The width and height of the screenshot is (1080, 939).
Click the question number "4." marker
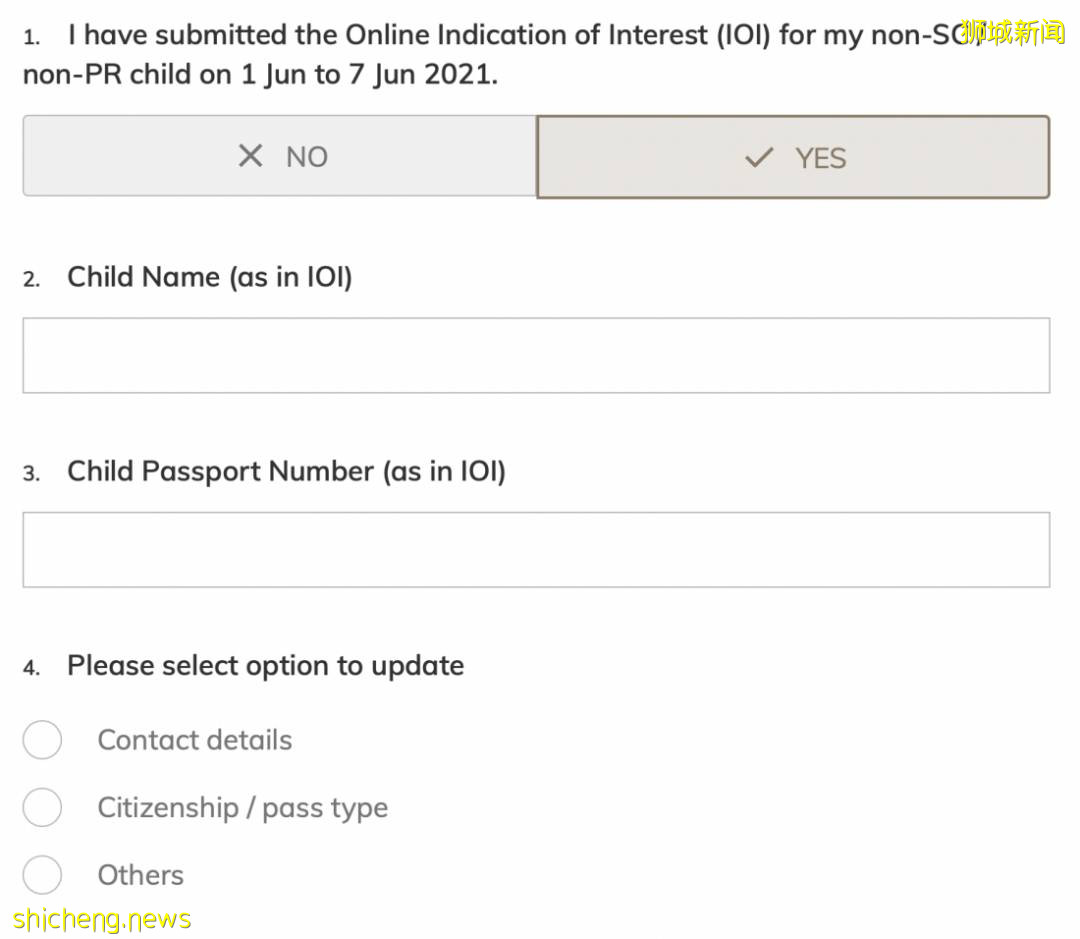coord(32,668)
